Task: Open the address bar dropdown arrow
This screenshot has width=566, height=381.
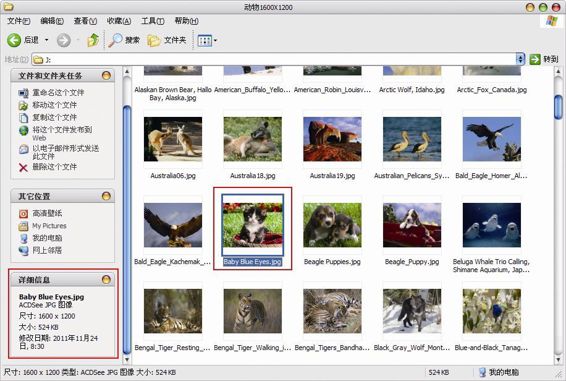Action: point(520,59)
